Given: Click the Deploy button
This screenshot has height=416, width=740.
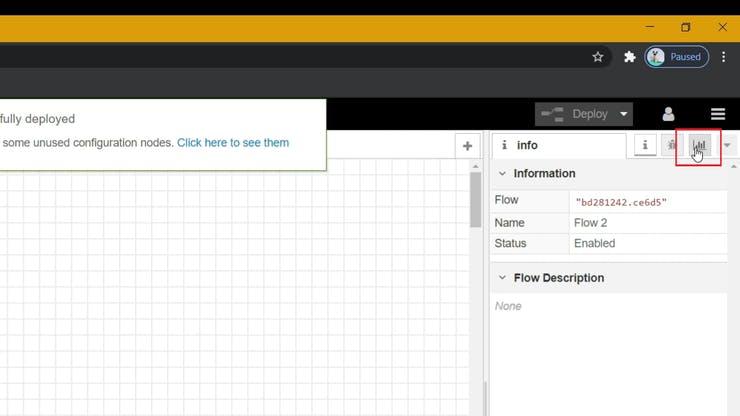Looking at the screenshot, I should (574, 114).
